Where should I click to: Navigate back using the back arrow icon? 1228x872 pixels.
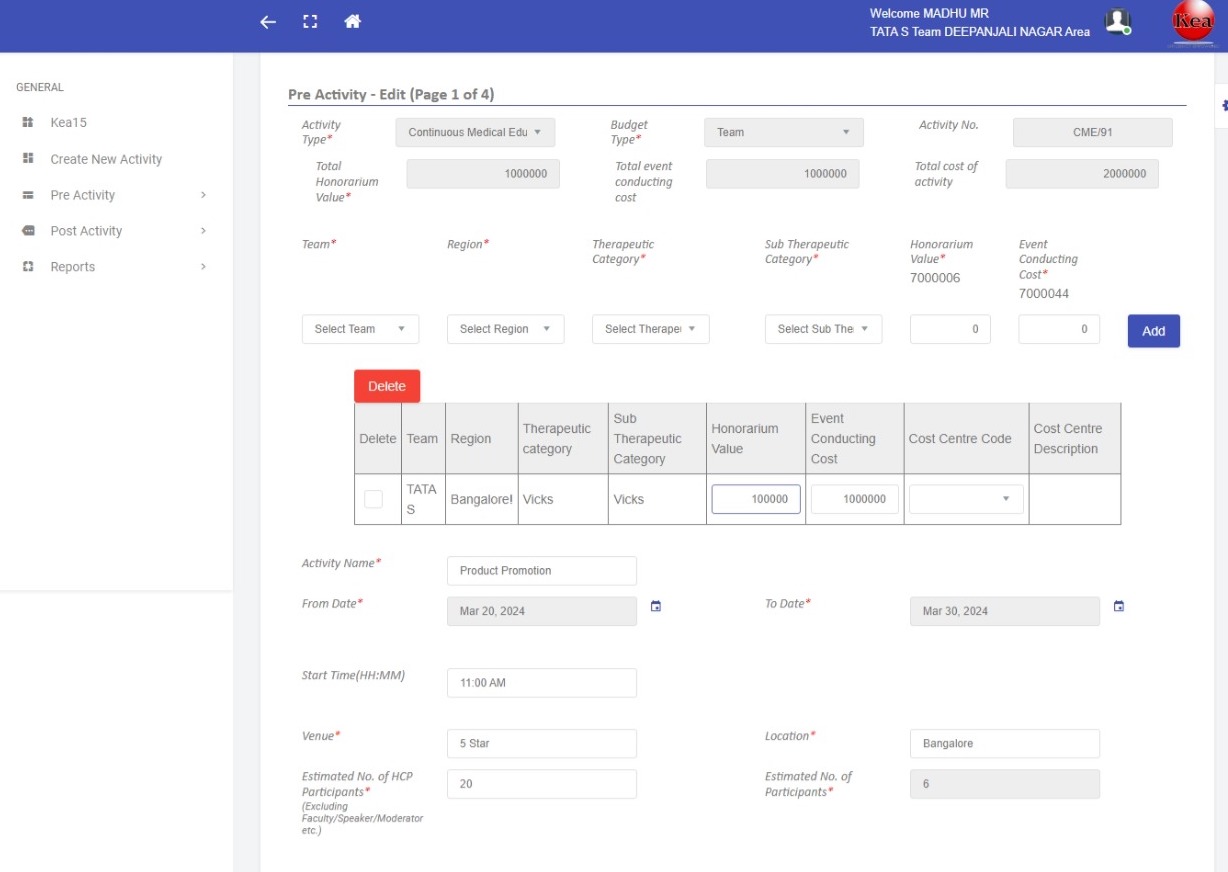[x=266, y=21]
